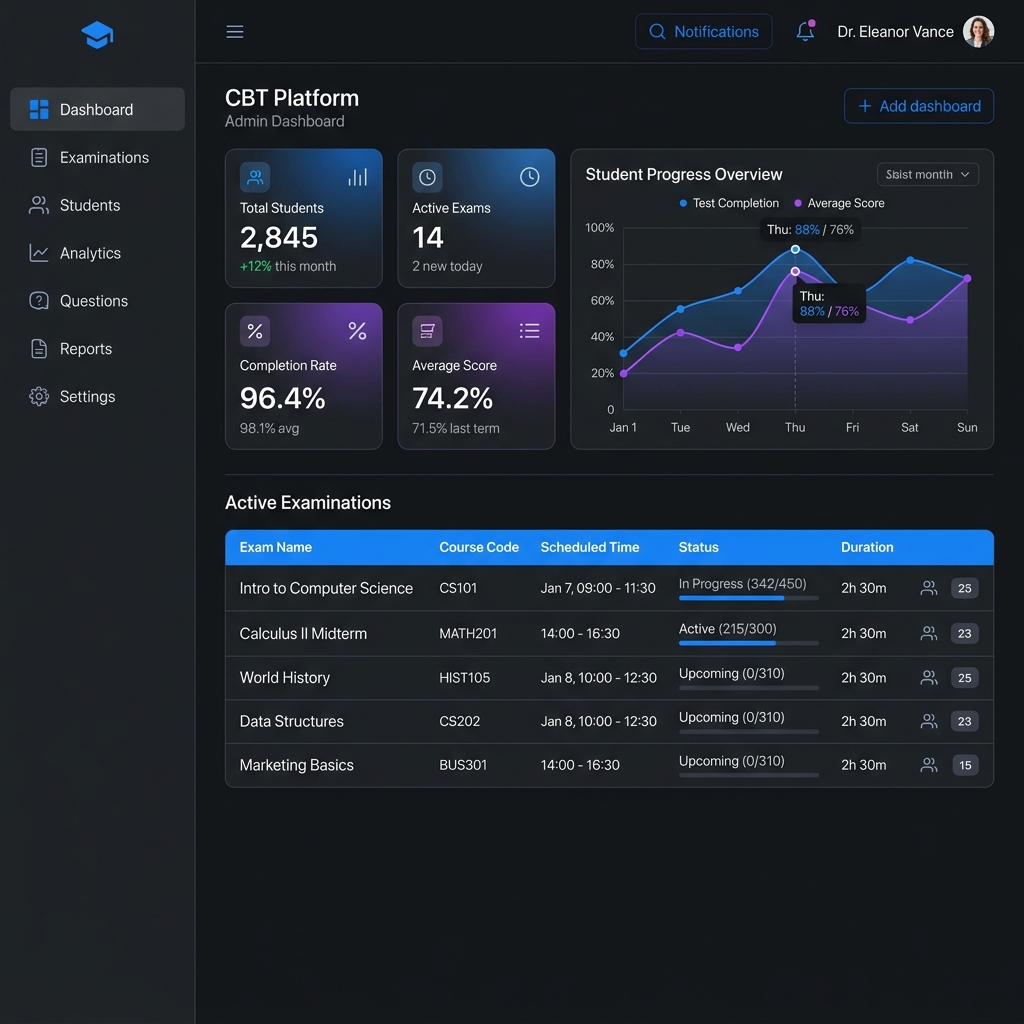
Task: Sort by the Course Code column header
Action: [479, 547]
